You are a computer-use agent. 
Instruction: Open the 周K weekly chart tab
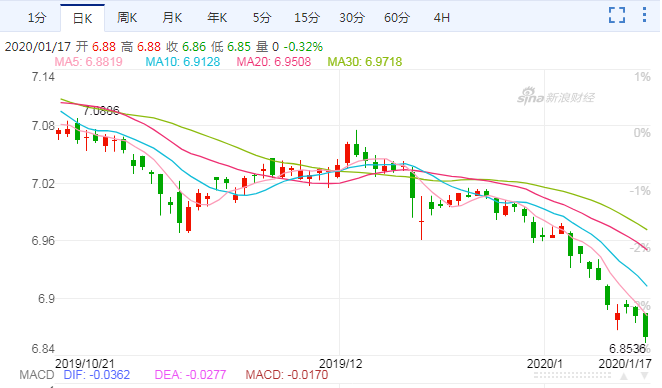point(127,18)
